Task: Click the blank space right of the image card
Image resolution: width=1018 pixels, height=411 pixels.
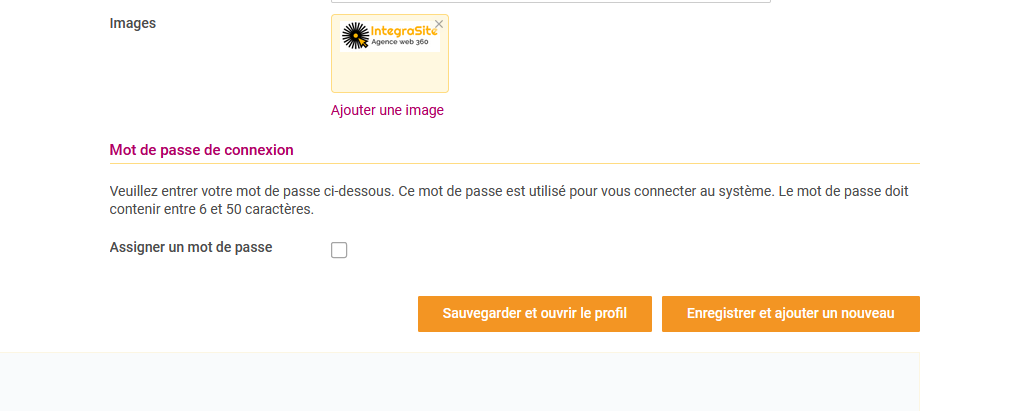Action: (x=682, y=54)
